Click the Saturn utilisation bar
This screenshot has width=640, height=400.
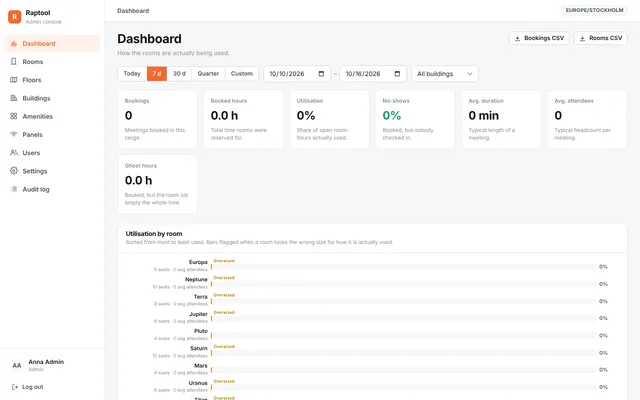(403, 353)
